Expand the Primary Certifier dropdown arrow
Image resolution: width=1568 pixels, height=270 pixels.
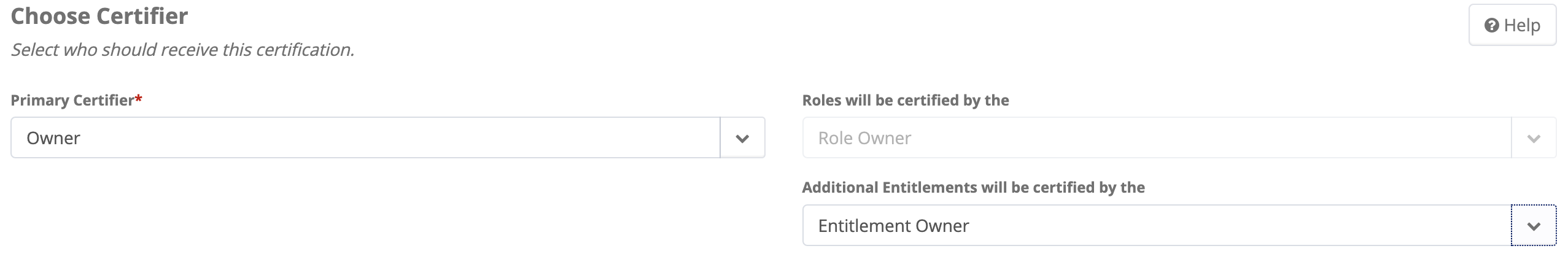click(742, 138)
